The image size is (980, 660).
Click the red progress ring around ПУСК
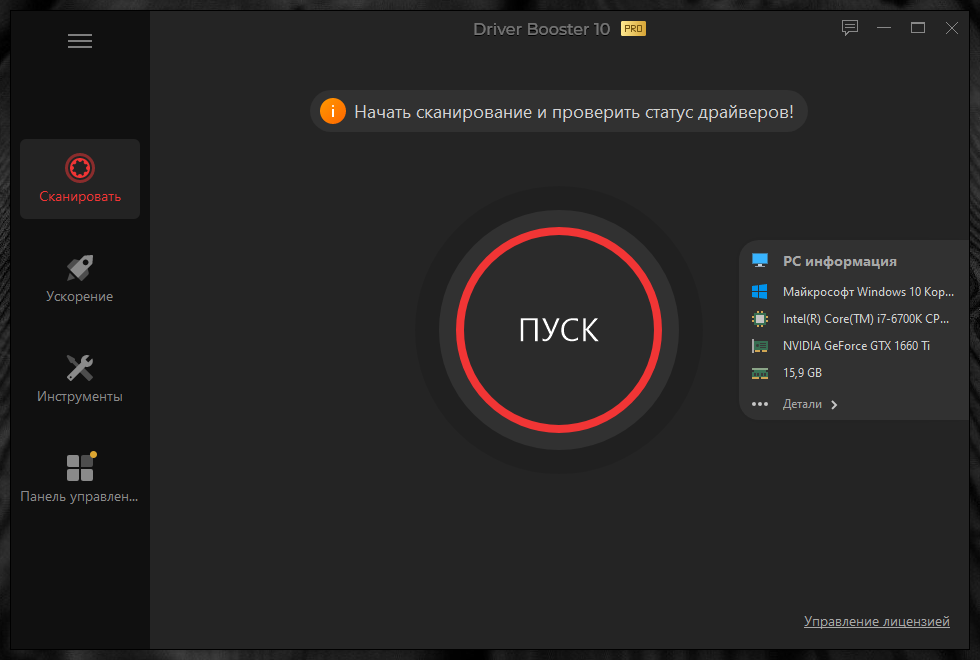pyautogui.click(x=559, y=229)
